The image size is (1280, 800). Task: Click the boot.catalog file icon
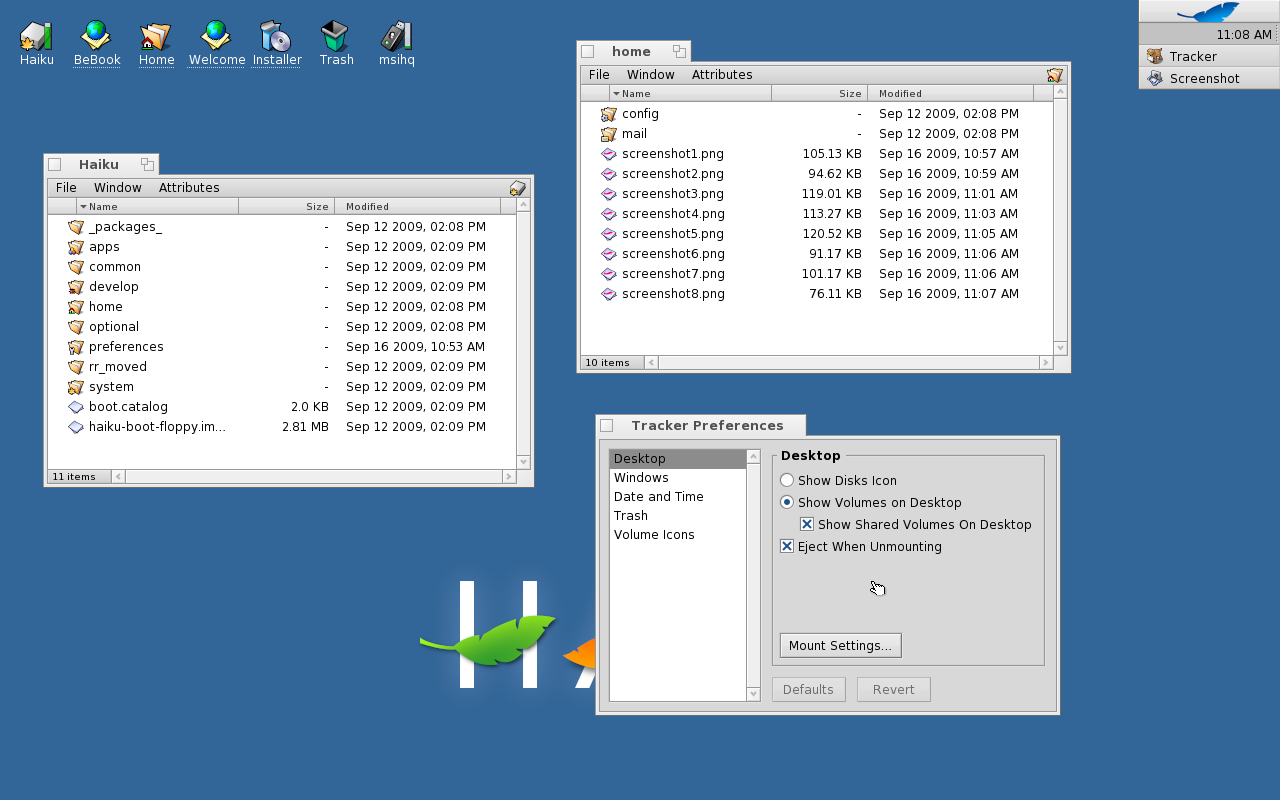pyautogui.click(x=76, y=407)
